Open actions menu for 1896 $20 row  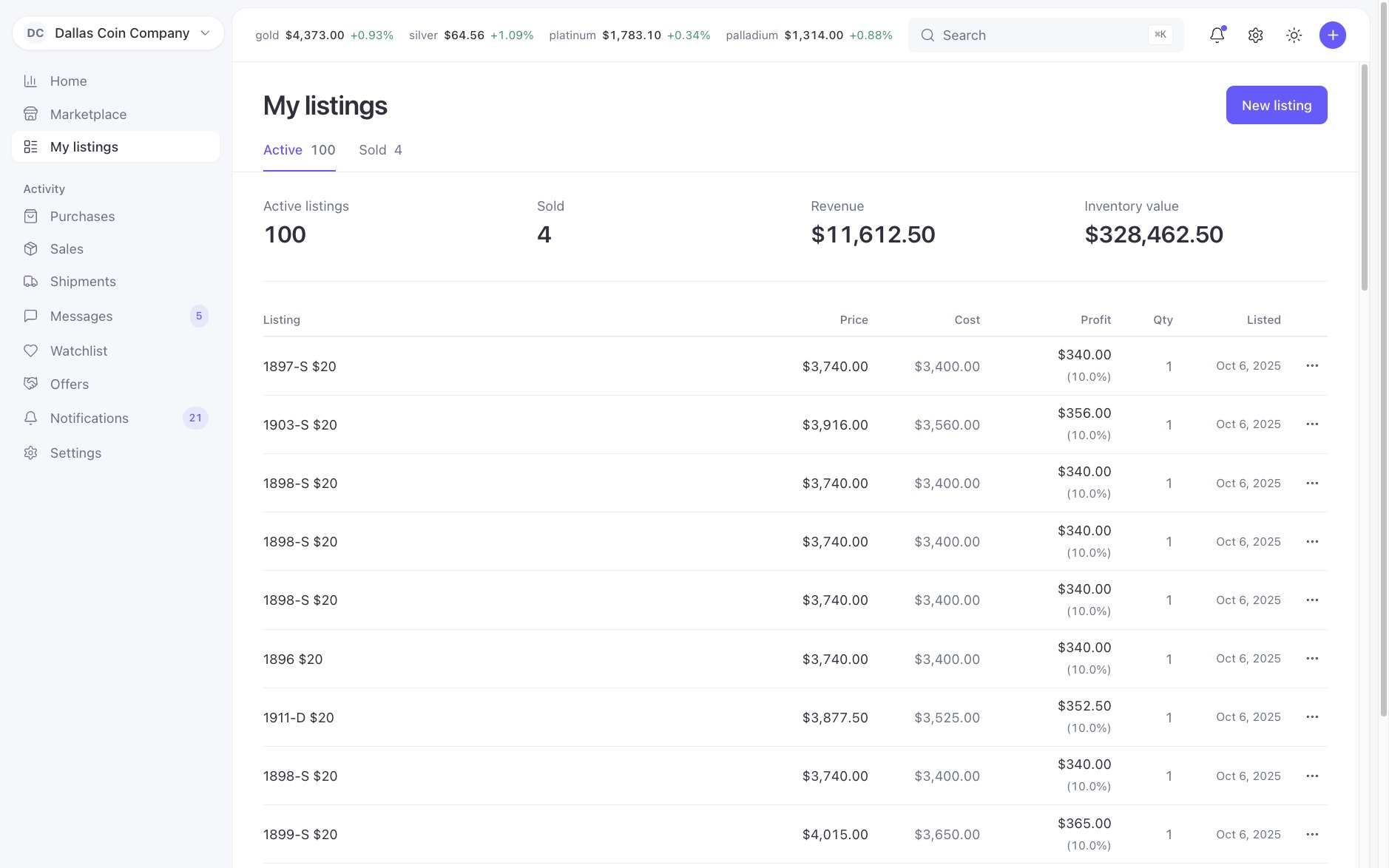1312,658
